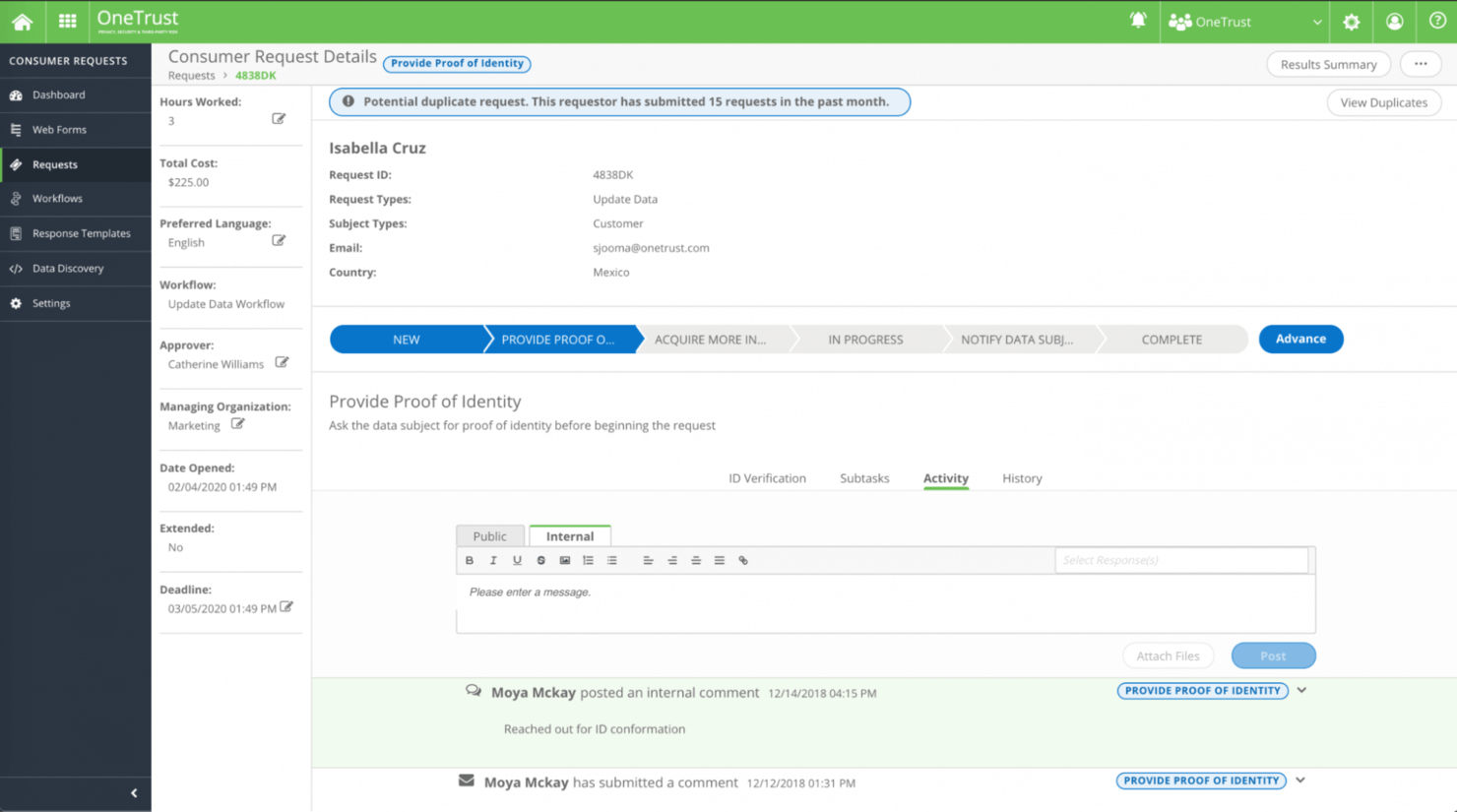Open the Data Discovery sidebar entry
This screenshot has height=812, width=1457.
coord(70,268)
